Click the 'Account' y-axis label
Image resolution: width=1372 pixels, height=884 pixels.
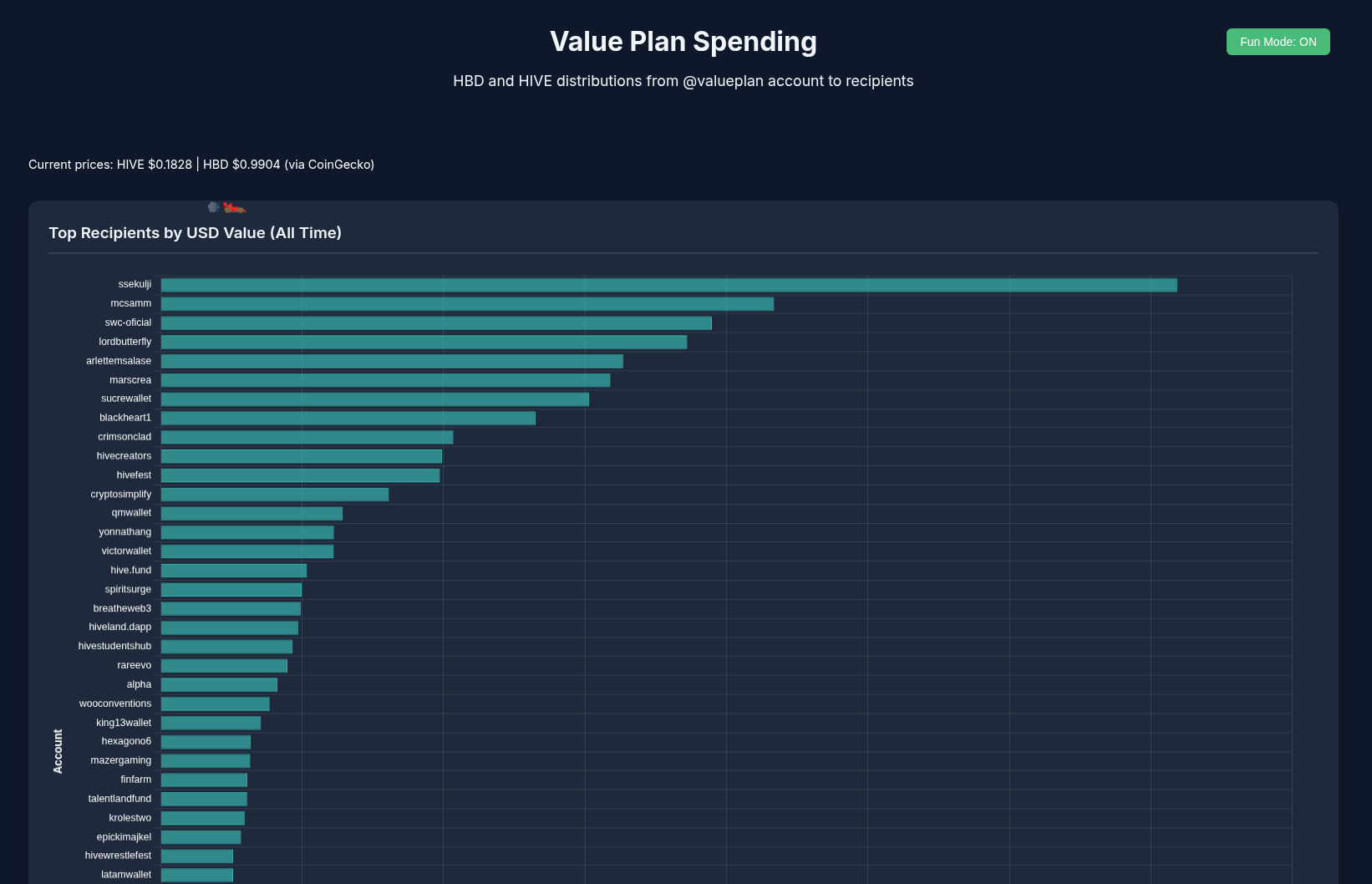click(58, 750)
